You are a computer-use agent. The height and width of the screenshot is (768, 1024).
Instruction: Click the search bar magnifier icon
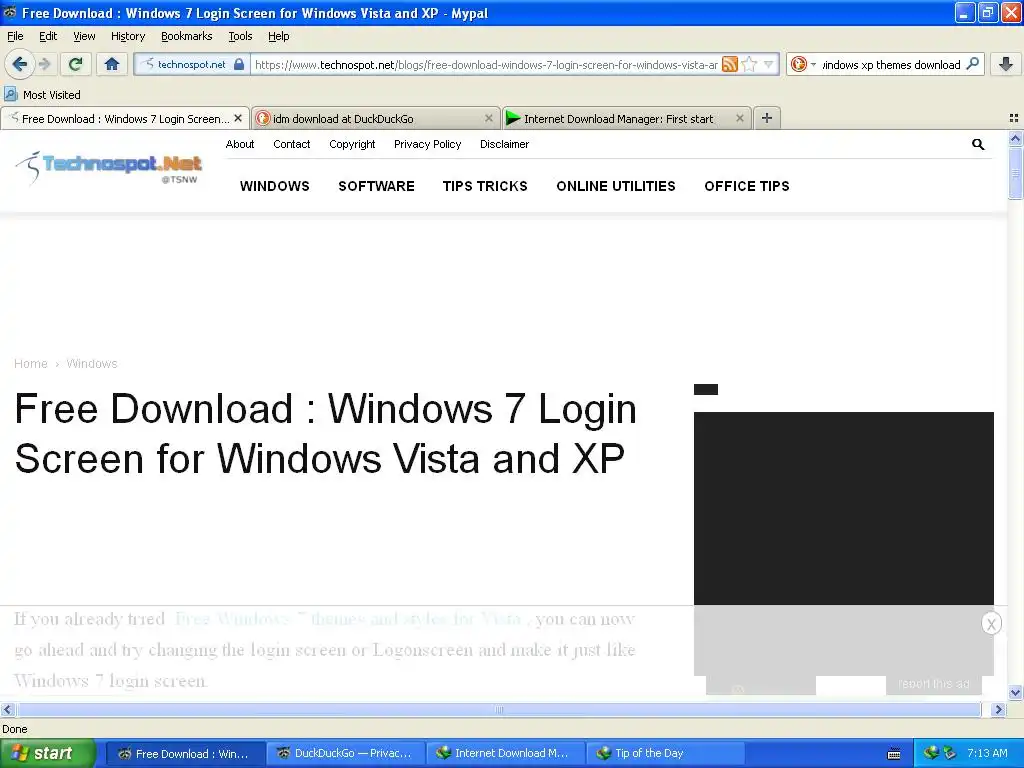(972, 64)
